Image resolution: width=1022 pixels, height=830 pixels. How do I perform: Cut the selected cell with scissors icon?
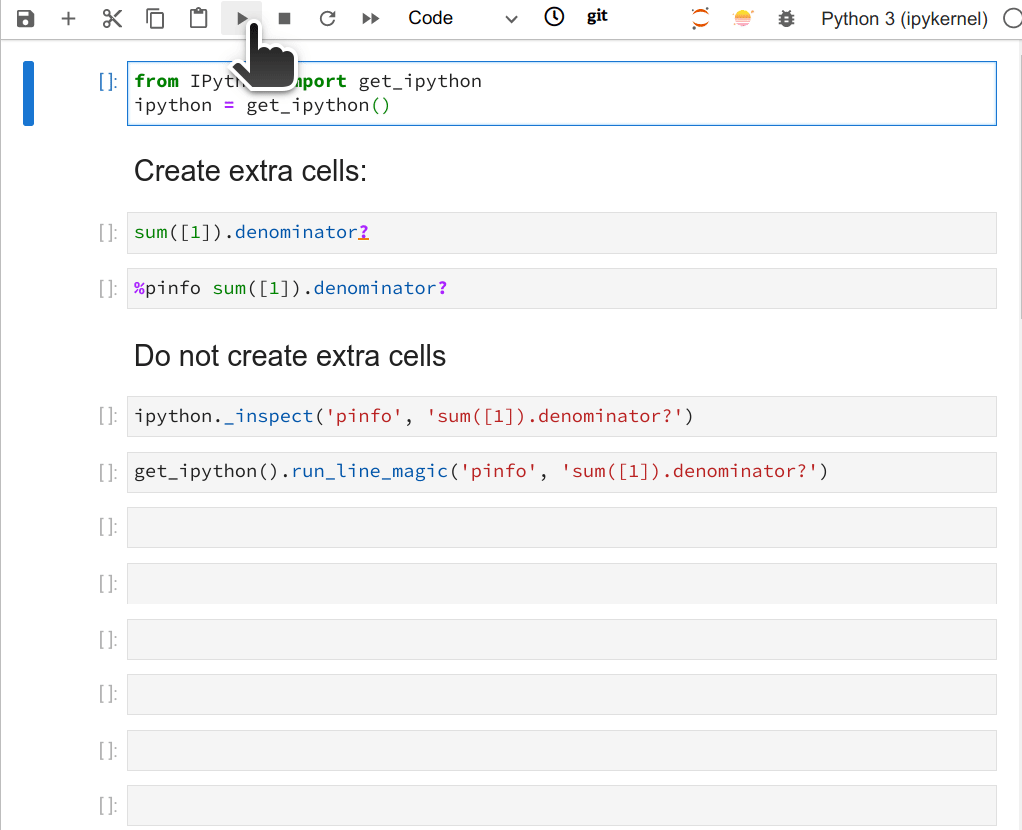[112, 18]
